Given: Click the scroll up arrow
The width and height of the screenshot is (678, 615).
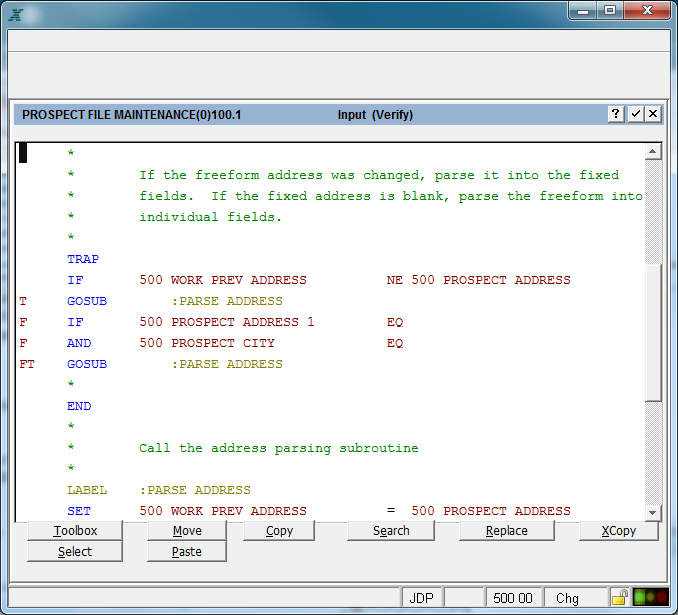Looking at the screenshot, I should (x=653, y=151).
